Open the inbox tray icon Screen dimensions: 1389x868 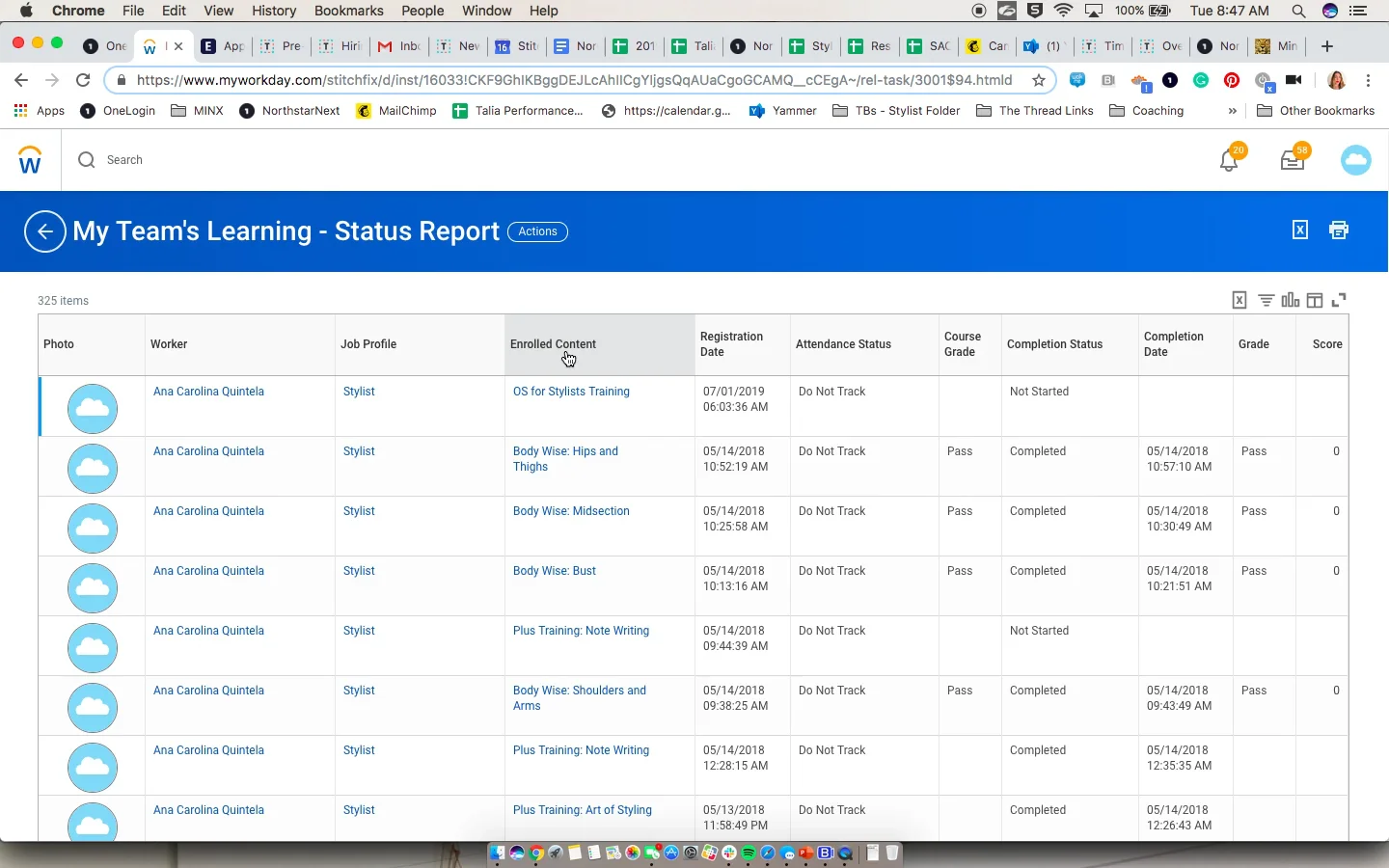click(1294, 159)
